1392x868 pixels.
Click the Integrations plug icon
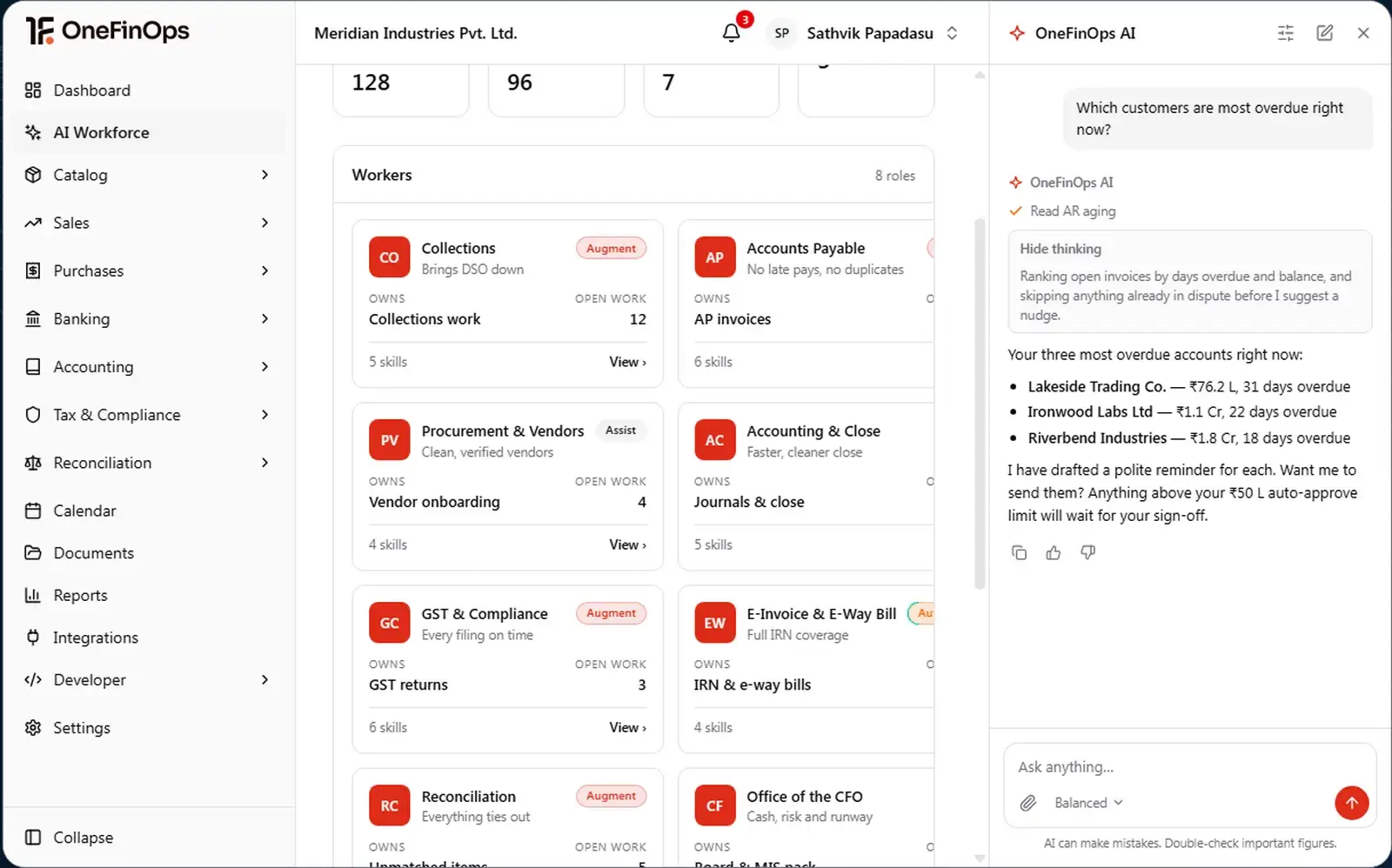(x=33, y=638)
